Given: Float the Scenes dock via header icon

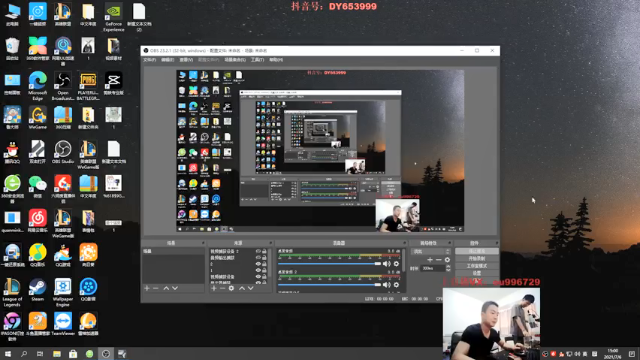Looking at the screenshot, I should (x=203, y=243).
